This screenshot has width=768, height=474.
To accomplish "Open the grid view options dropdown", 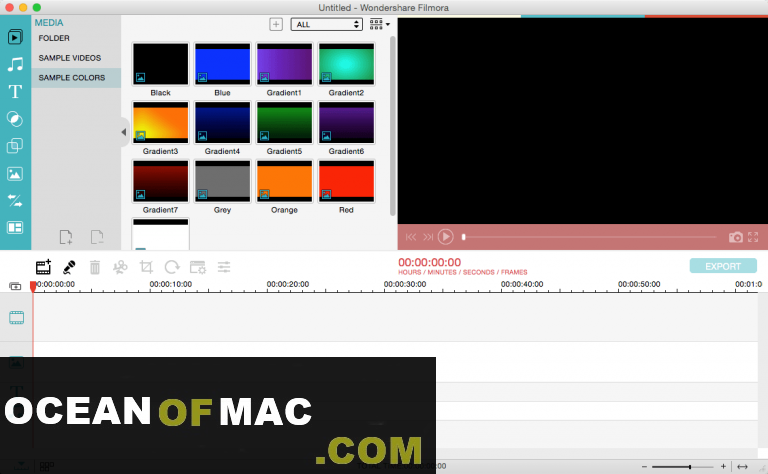I will [380, 24].
